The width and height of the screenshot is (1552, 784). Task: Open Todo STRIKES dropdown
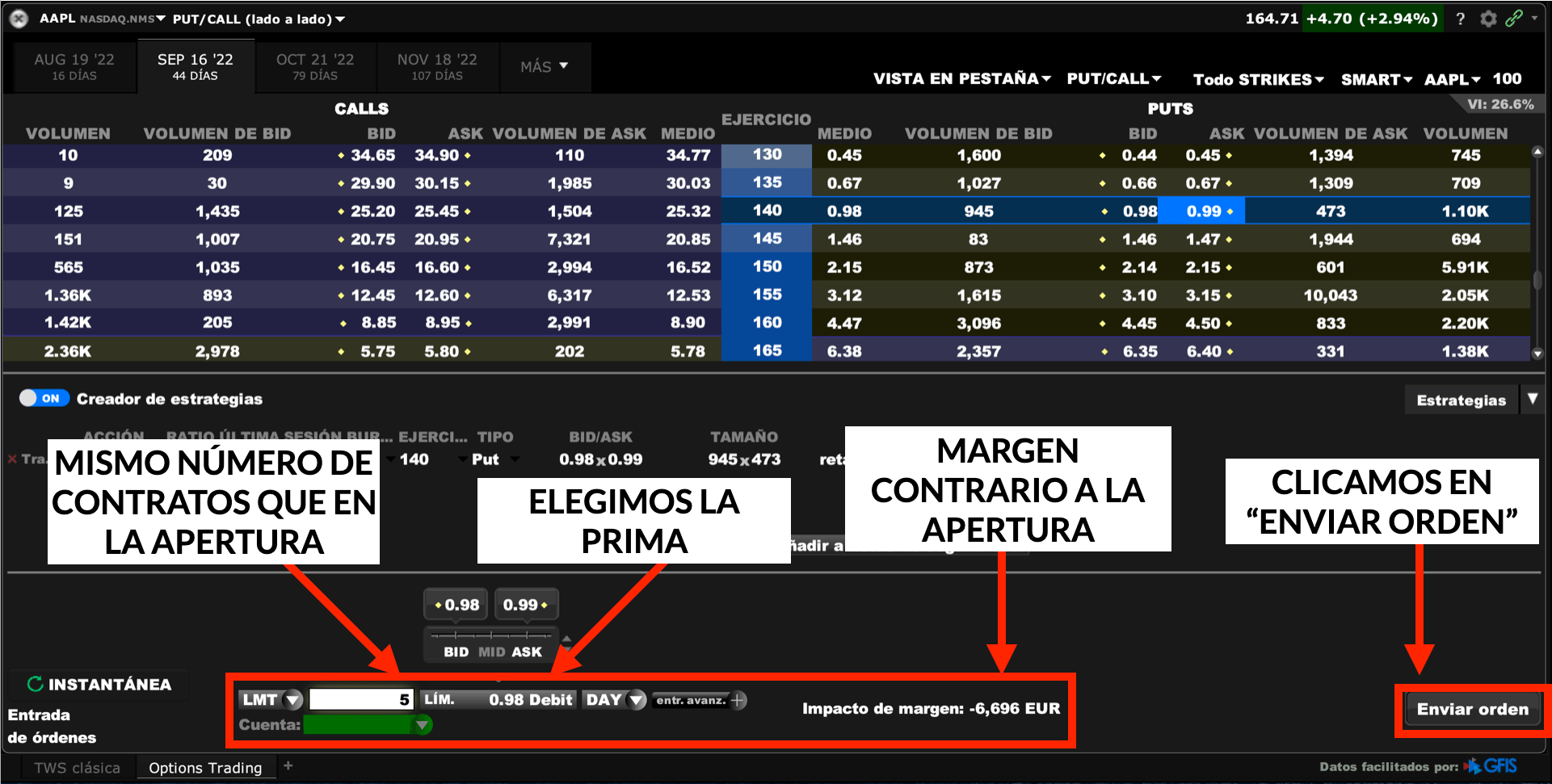pos(1259,79)
